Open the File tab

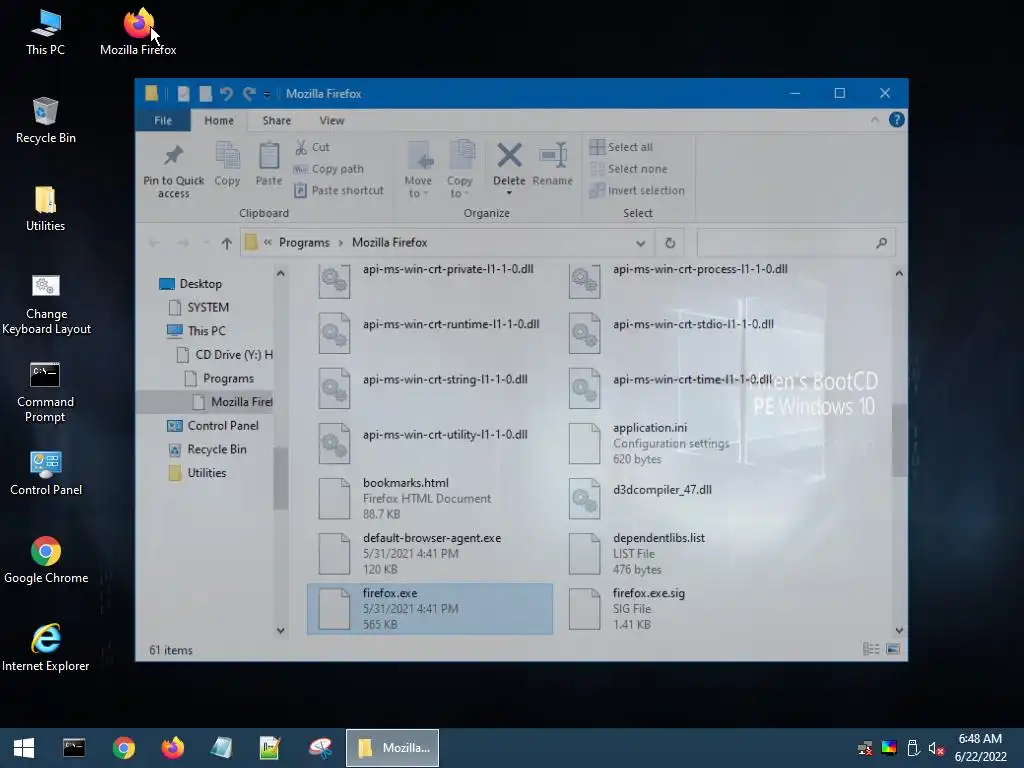163,120
